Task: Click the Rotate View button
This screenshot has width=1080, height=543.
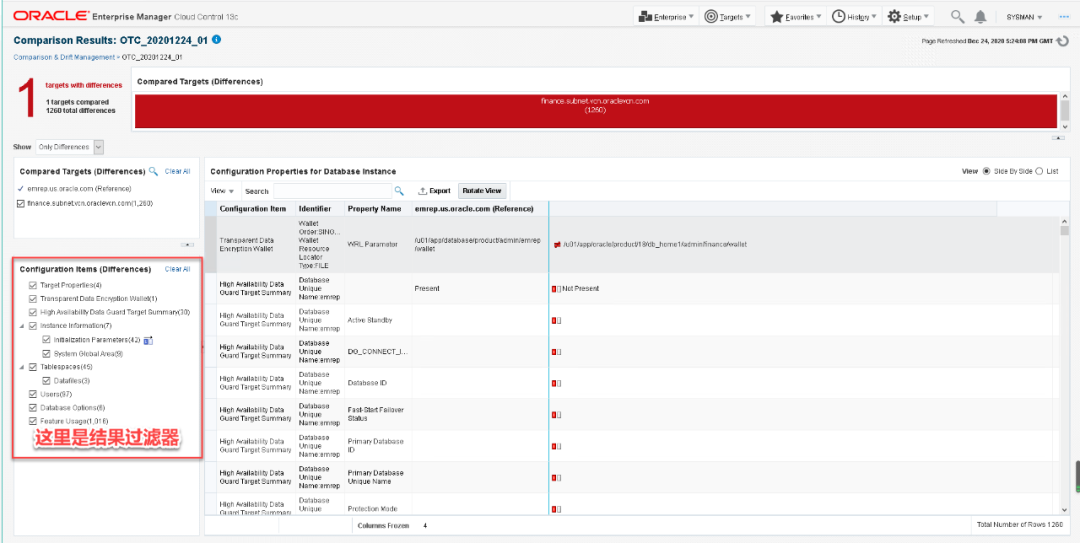Action: click(482, 190)
